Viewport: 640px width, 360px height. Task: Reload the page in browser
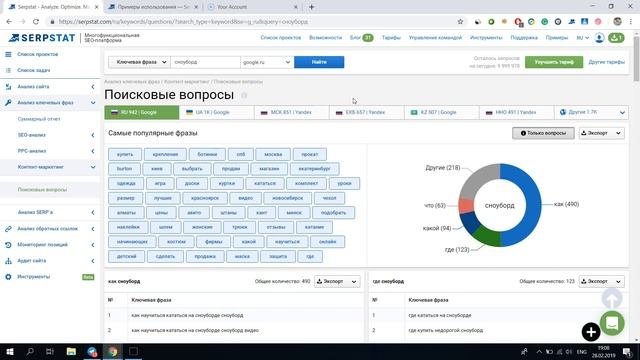coord(36,22)
